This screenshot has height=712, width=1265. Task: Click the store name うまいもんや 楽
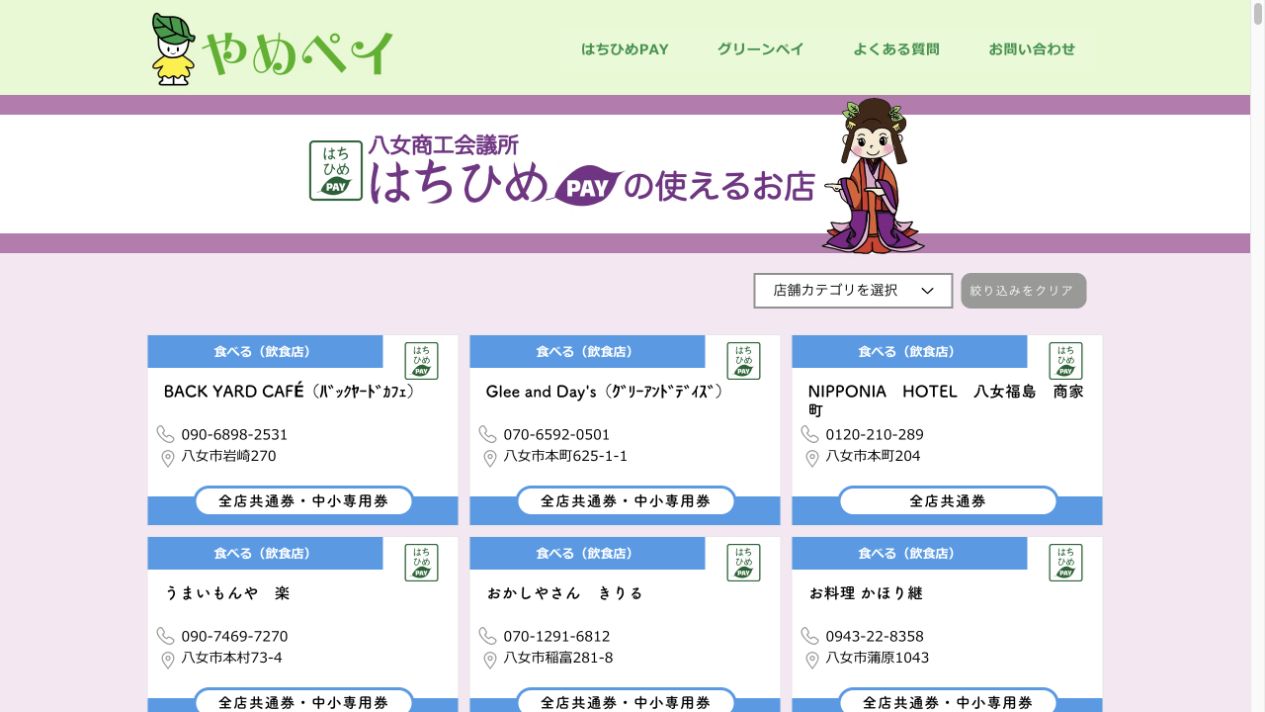(227, 593)
